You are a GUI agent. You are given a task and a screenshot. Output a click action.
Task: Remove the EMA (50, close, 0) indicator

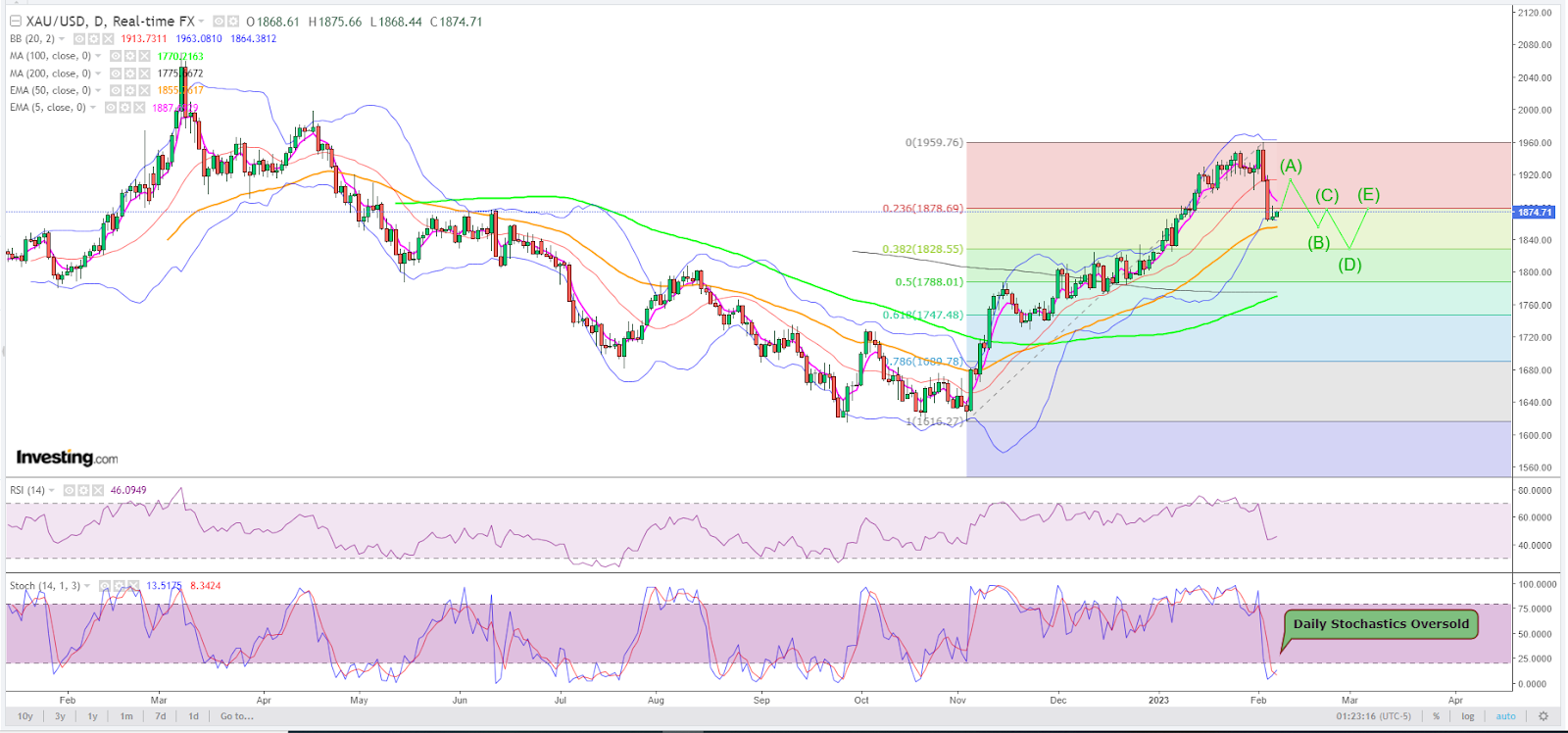click(x=145, y=90)
